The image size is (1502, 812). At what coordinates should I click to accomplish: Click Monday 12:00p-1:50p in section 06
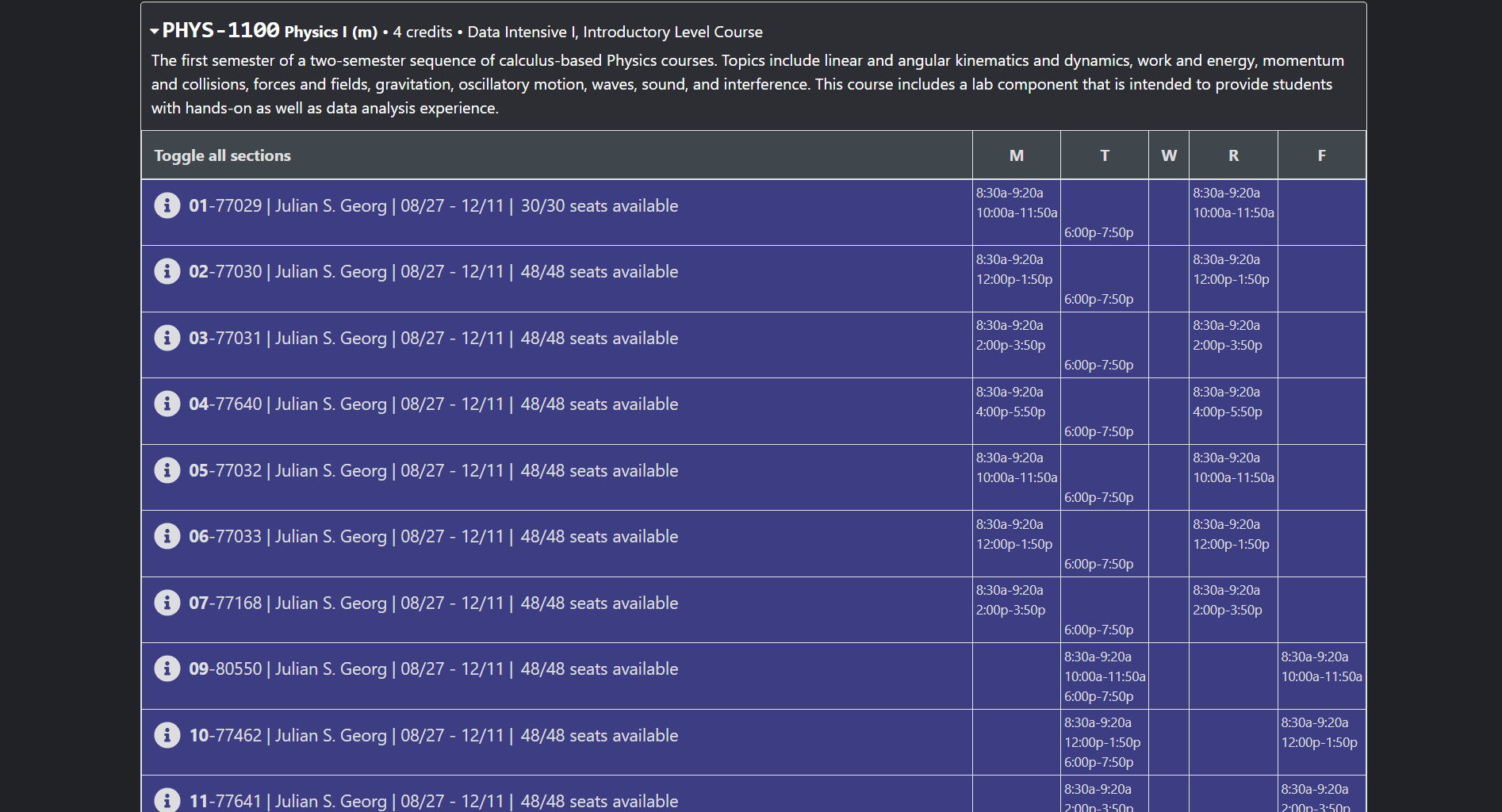pyautogui.click(x=1014, y=544)
